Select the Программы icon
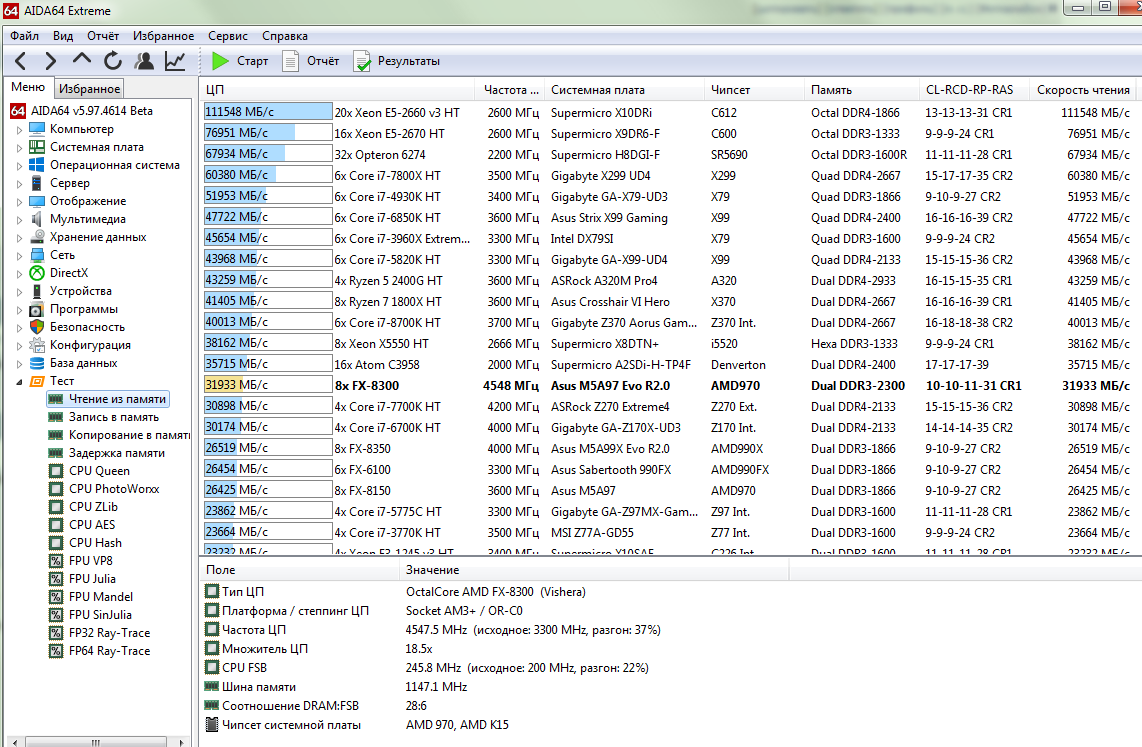This screenshot has width=1142, height=747. coord(37,309)
